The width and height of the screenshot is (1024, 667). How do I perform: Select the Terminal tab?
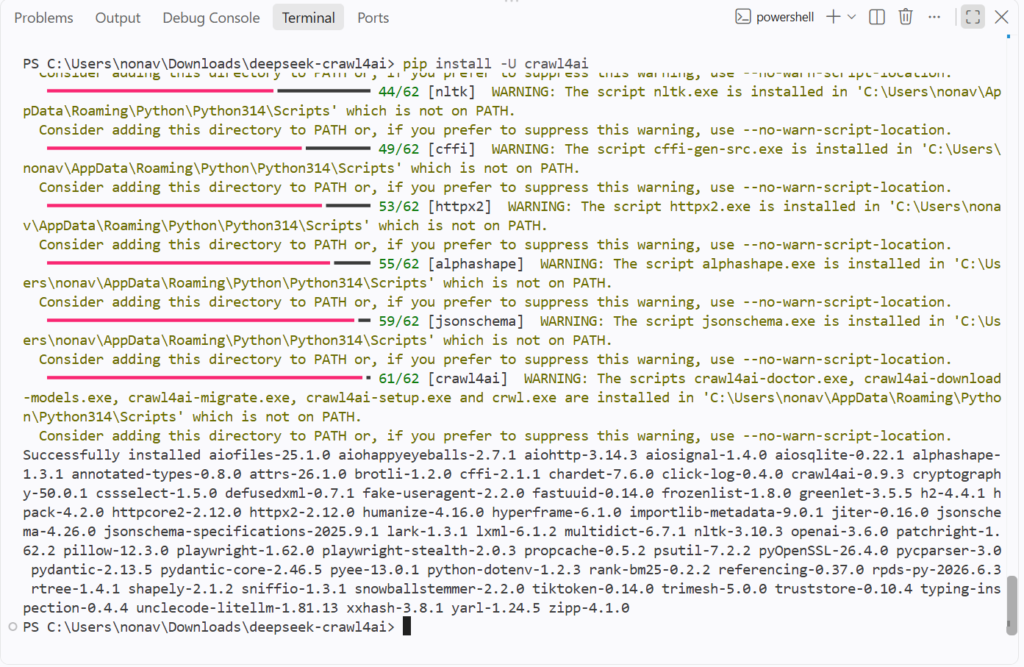coord(308,18)
